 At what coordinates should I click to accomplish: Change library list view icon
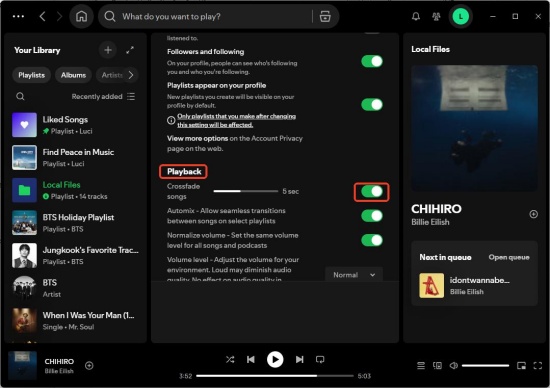pyautogui.click(x=131, y=96)
